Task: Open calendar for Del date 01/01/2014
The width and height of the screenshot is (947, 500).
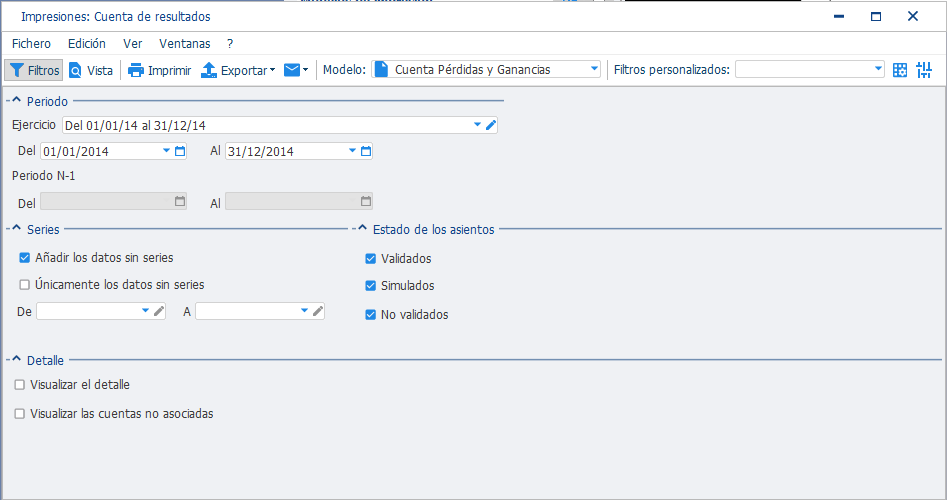Action: coord(180,151)
